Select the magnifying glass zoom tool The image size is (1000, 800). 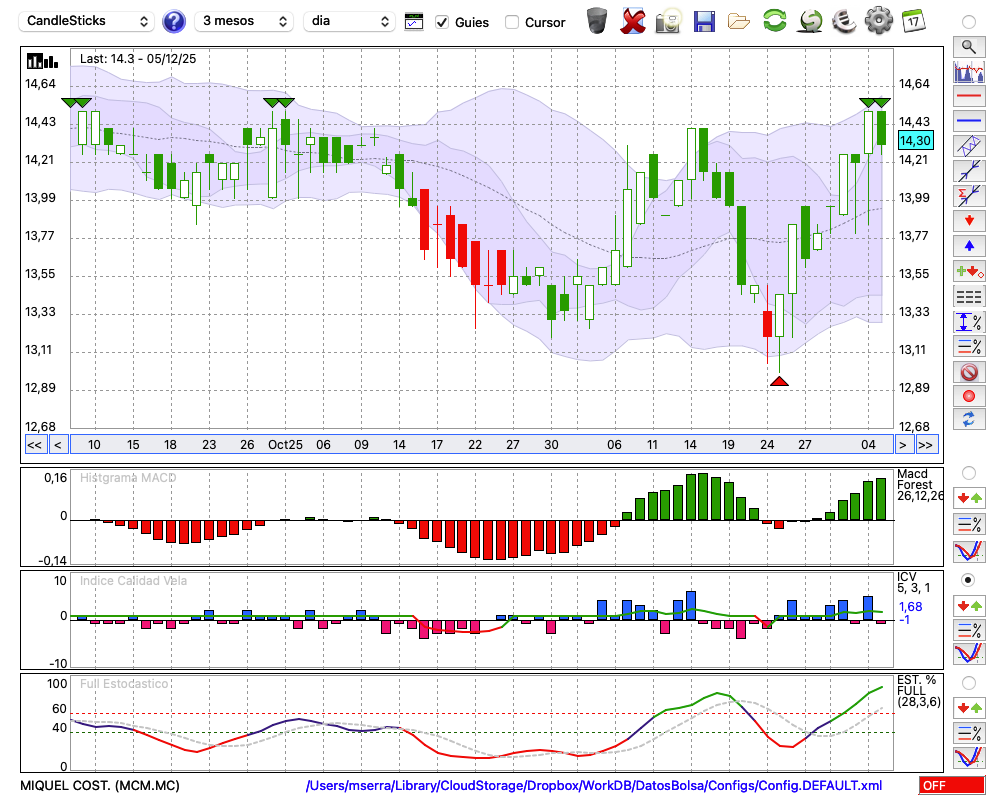pos(969,47)
